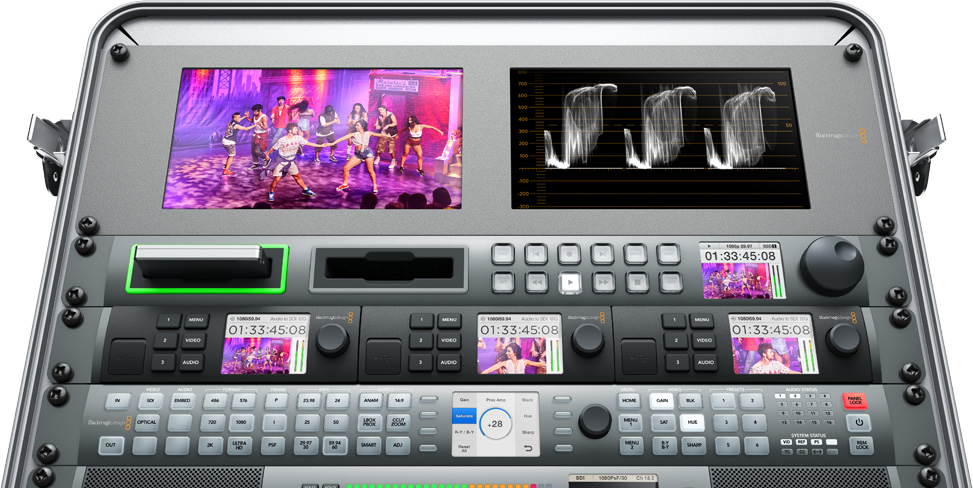This screenshot has height=488, width=973.
Task: Select ULTRA HD format button
Action: tap(239, 446)
